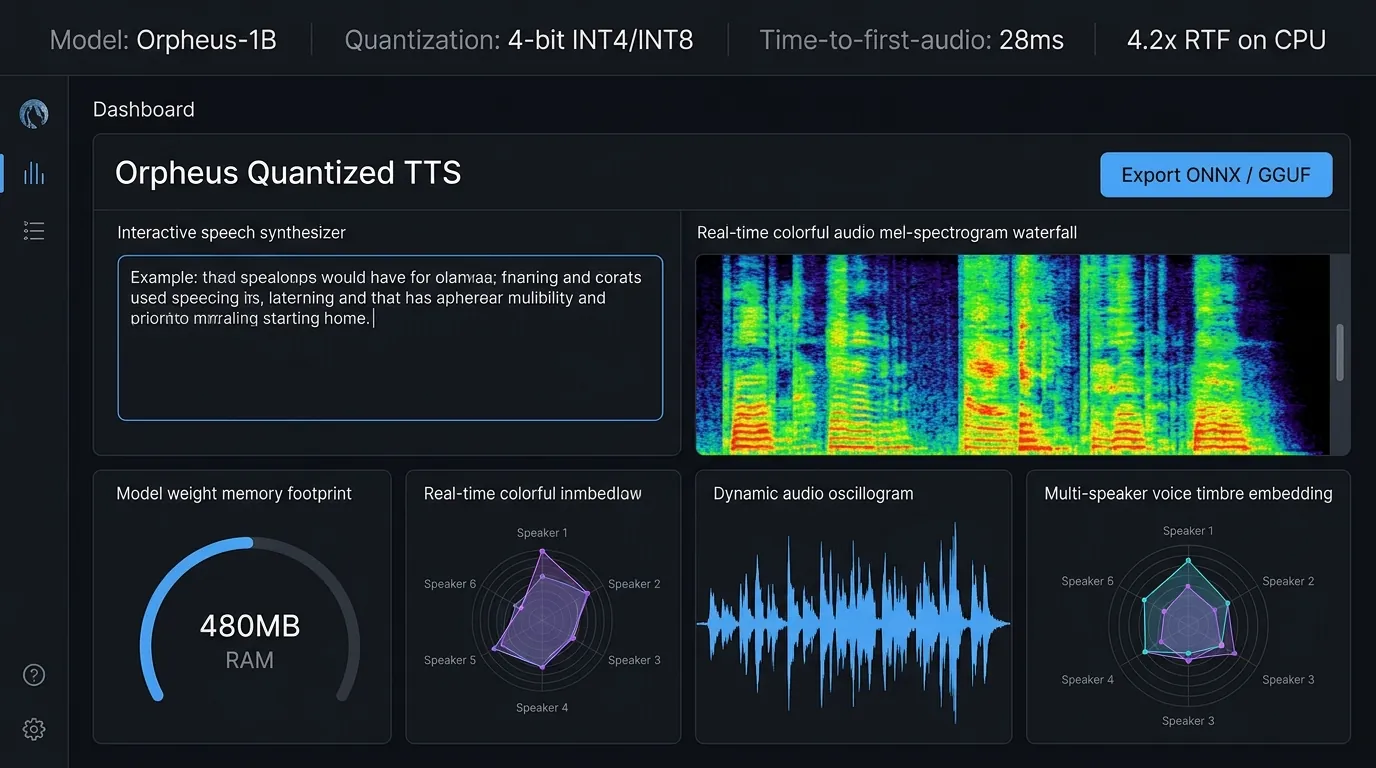Image resolution: width=1376 pixels, height=768 pixels.
Task: Open the list view sidebar icon
Action: pos(34,232)
